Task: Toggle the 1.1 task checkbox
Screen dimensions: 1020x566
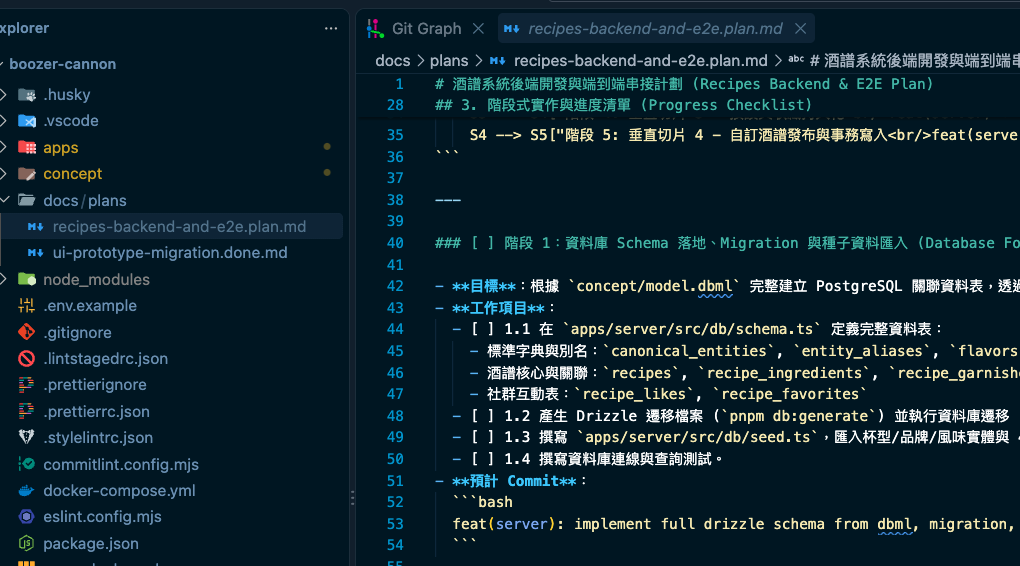Action: [x=483, y=329]
